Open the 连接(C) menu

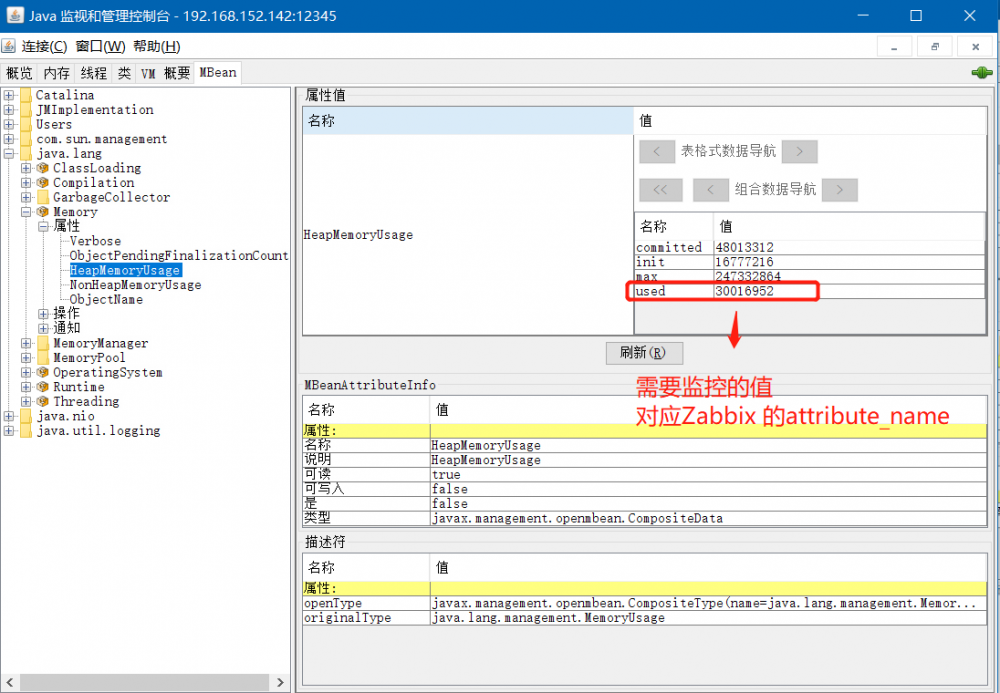(x=44, y=46)
